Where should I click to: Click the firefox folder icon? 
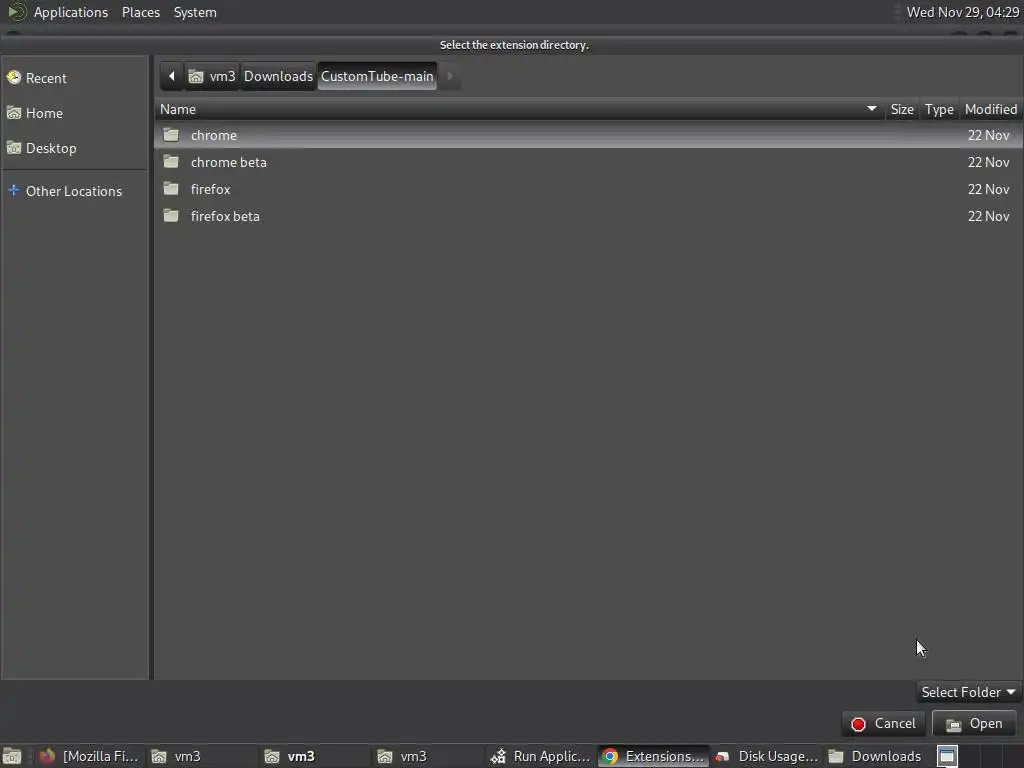171,189
